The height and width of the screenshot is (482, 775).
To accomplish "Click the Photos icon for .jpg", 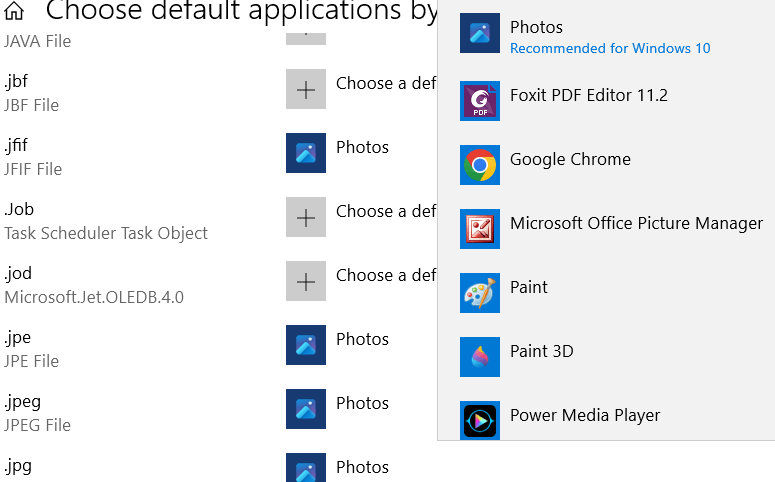I will [306, 468].
